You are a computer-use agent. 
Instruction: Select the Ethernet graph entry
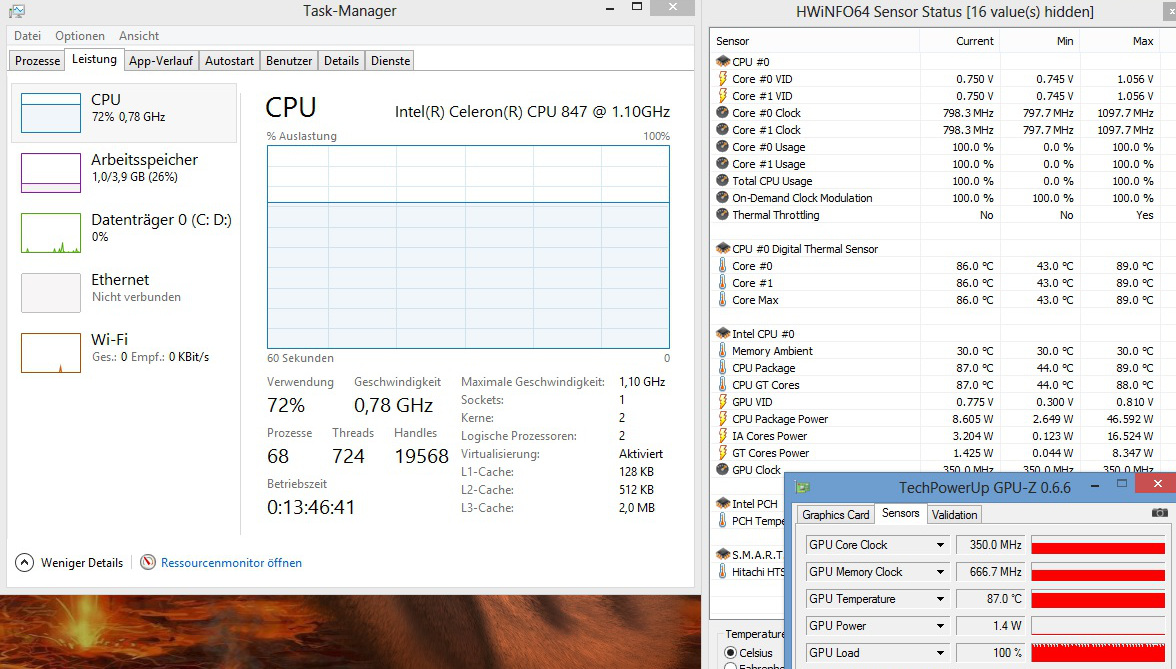coord(124,292)
